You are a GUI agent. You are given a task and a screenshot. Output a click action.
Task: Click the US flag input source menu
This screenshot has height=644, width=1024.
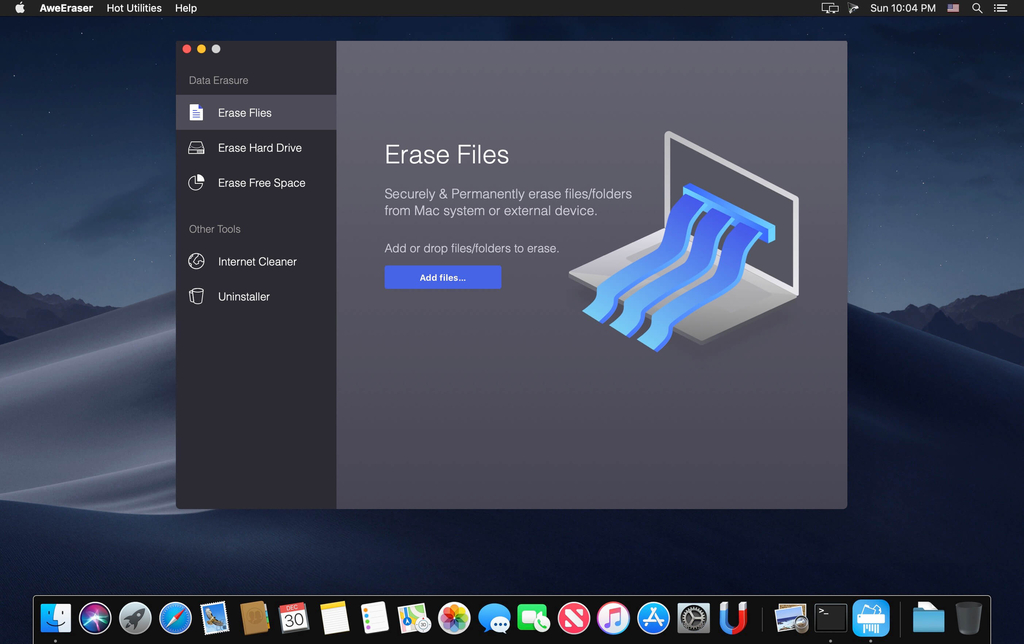[x=953, y=8]
